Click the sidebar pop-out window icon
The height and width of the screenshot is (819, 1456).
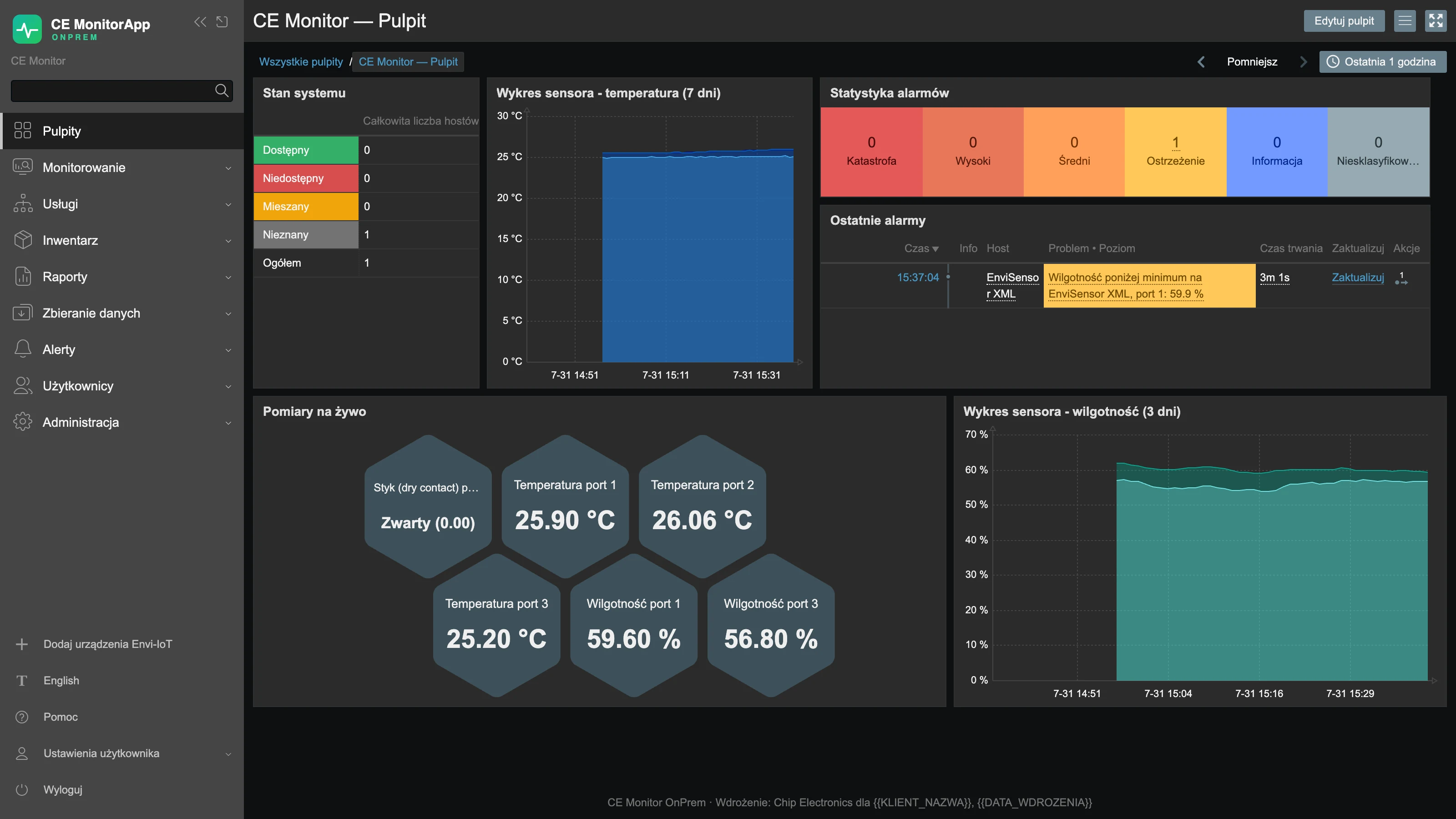coord(222,22)
